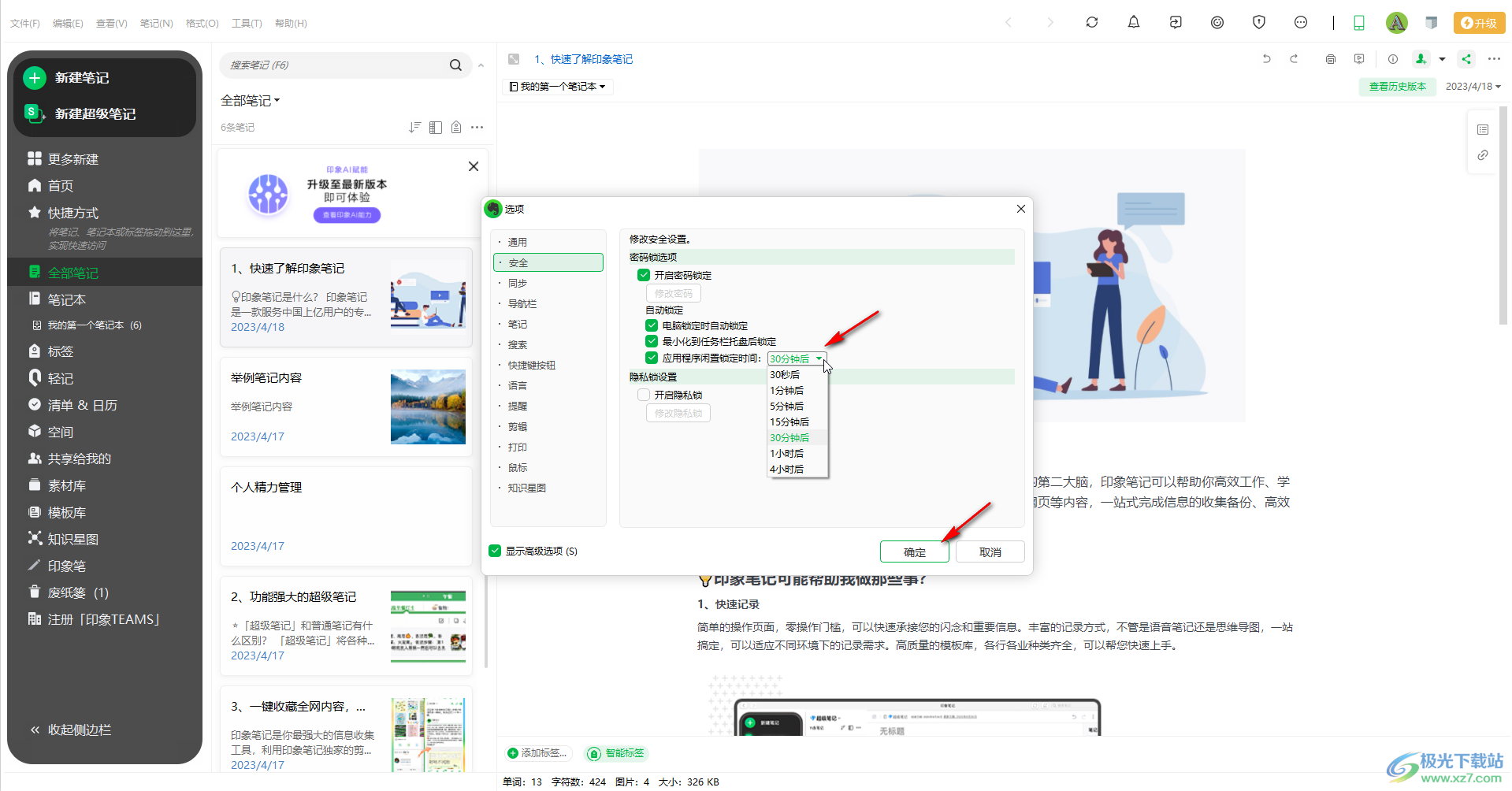Click the 取消 button in options dialog
Viewport: 1512px width, 791px height.
pyautogui.click(x=990, y=552)
